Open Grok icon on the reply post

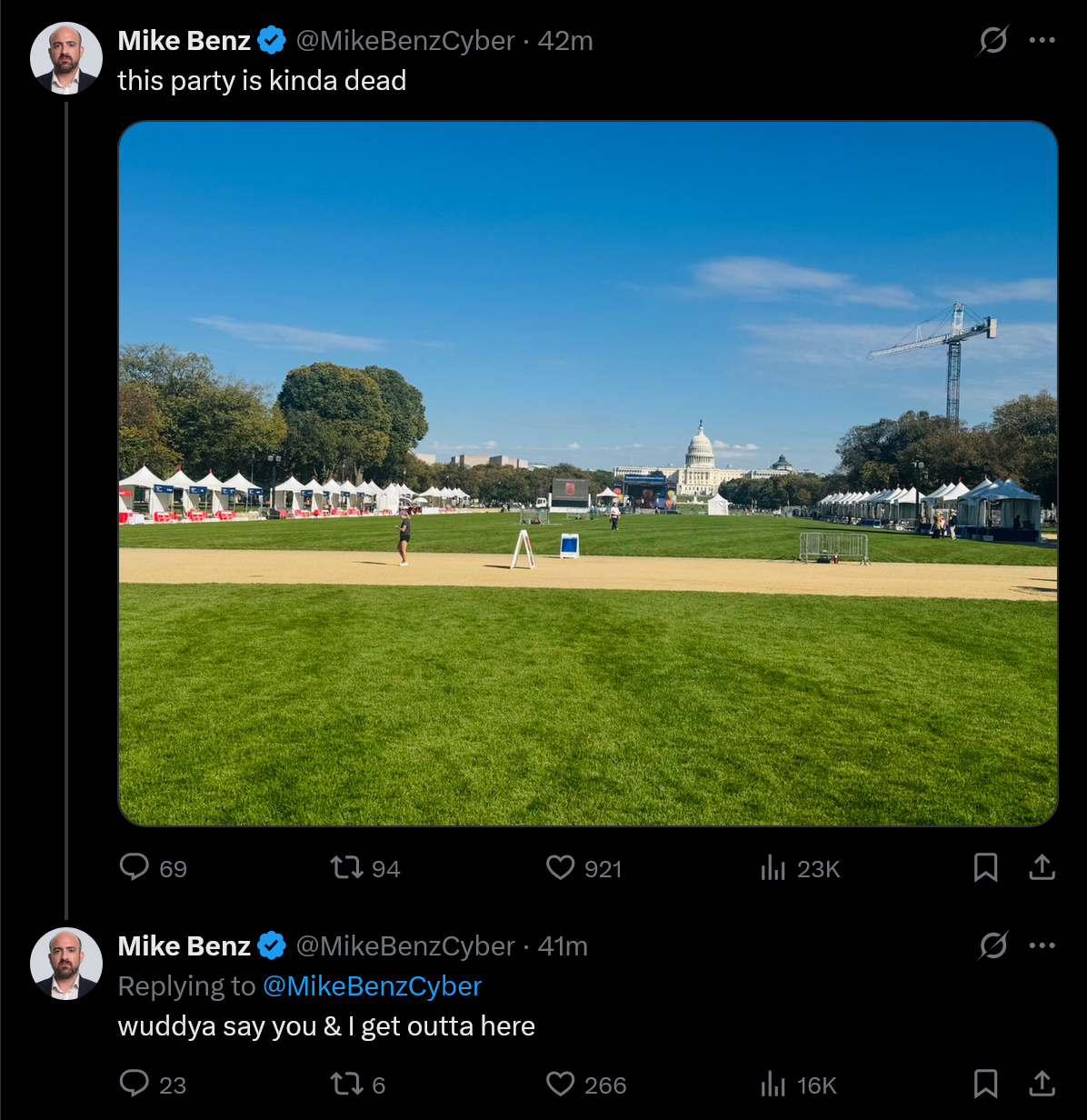[x=992, y=946]
